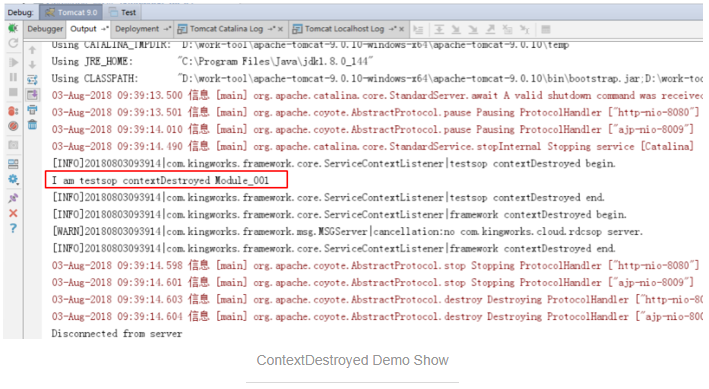Click the Up the stack trace arrow
This screenshot has height=389, width=709.
click(x=32, y=50)
